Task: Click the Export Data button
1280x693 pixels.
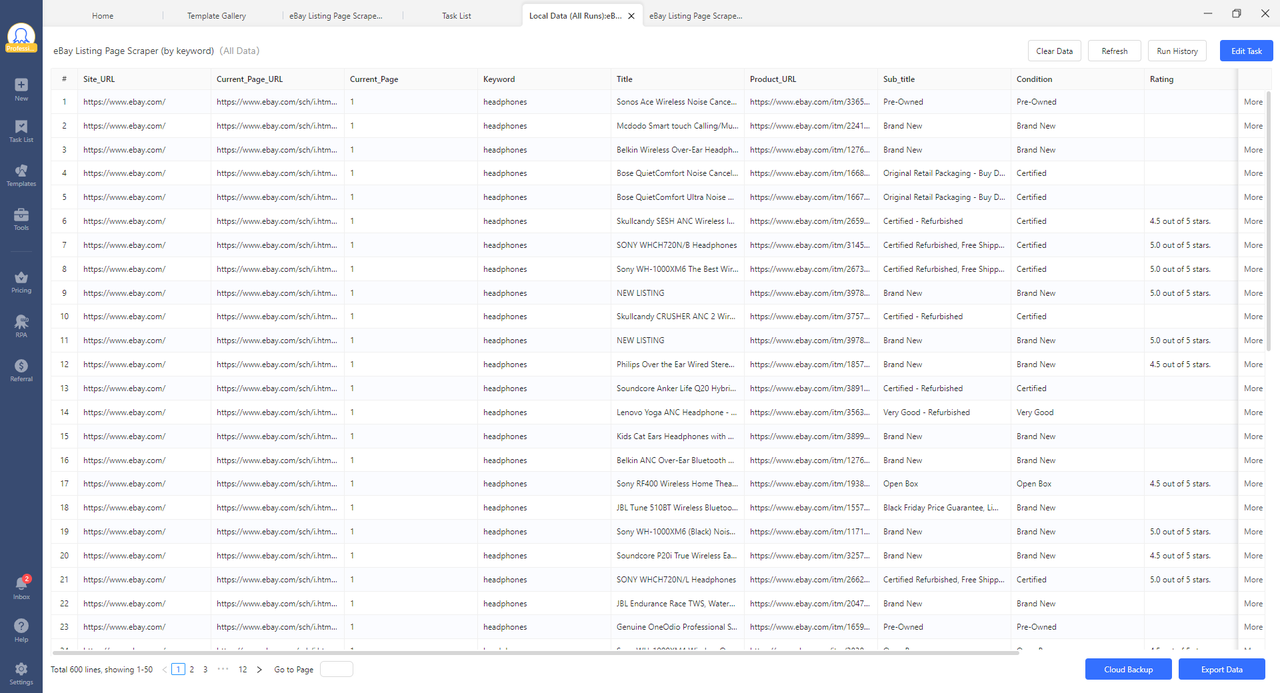Action: point(1221,669)
